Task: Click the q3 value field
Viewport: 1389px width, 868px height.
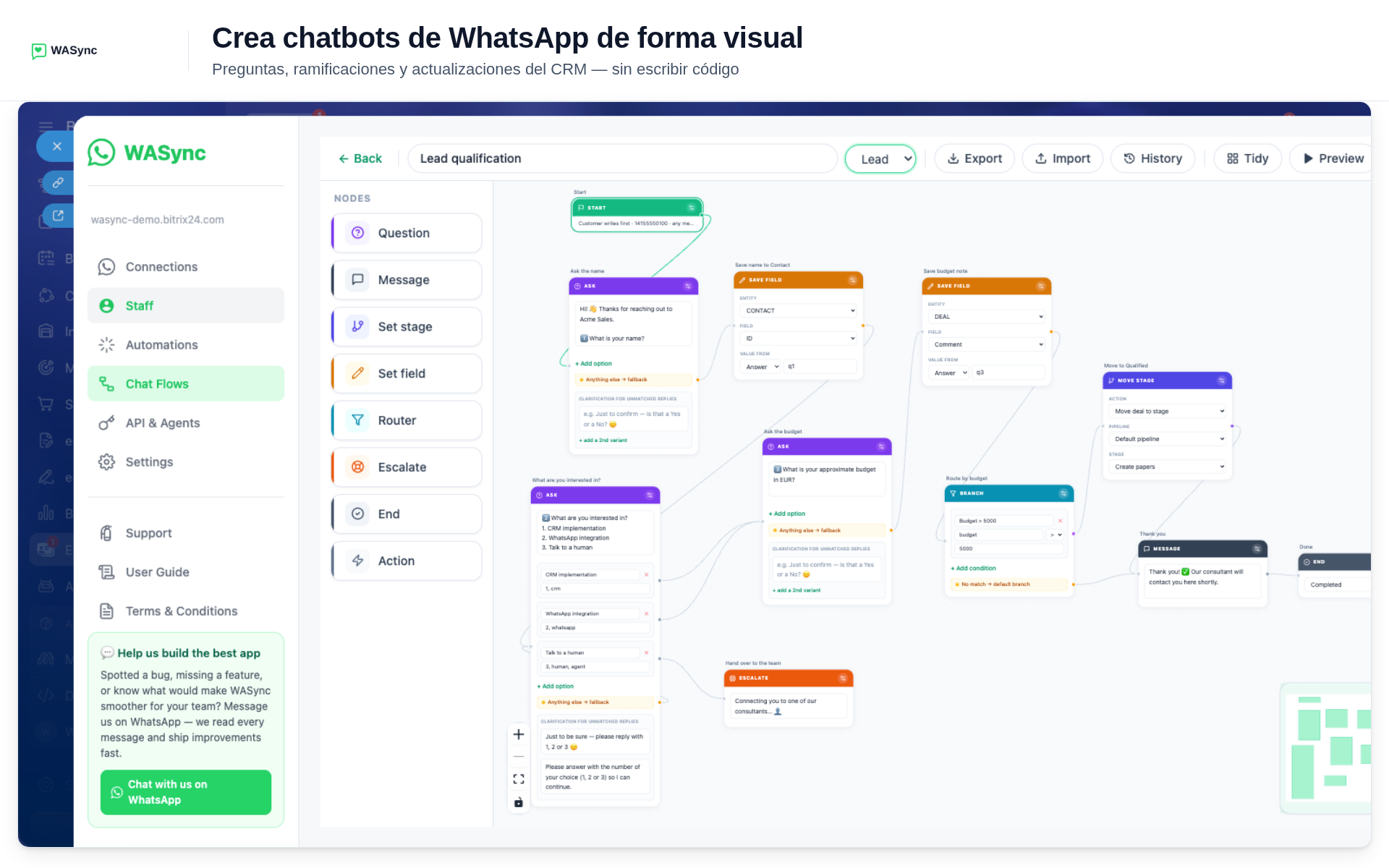Action: 1008,373
